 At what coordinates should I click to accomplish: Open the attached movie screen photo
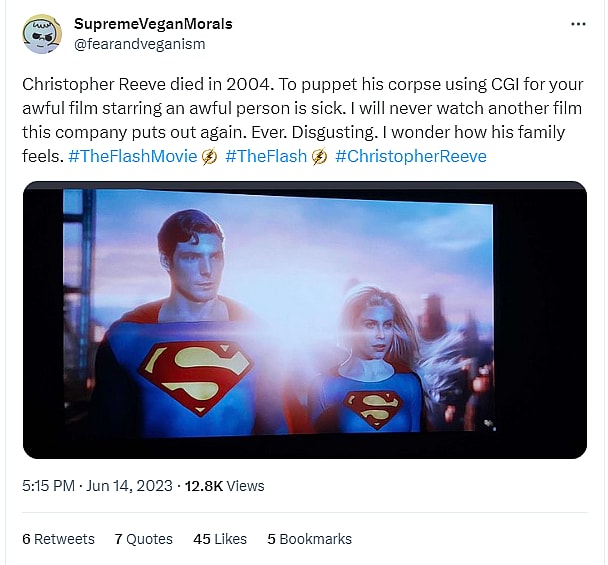pos(304,320)
